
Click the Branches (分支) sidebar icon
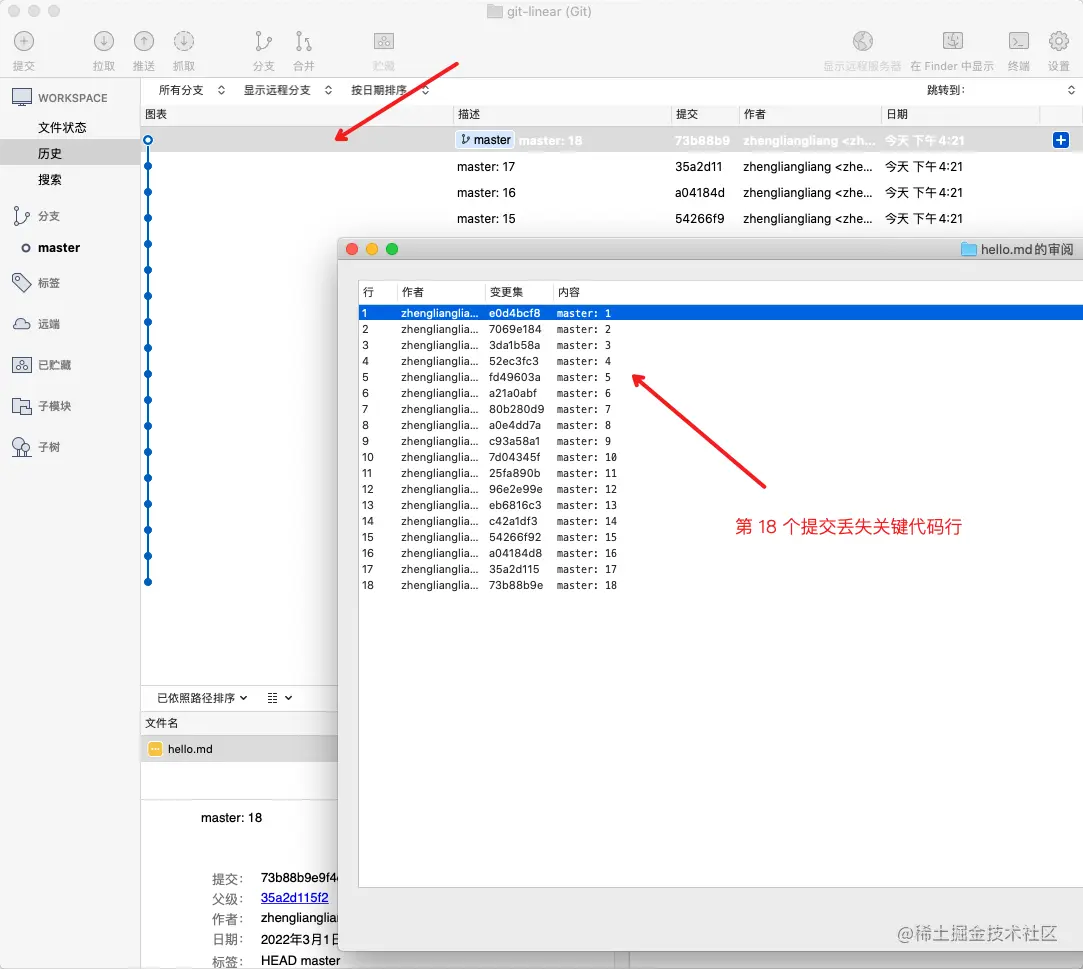(21, 216)
